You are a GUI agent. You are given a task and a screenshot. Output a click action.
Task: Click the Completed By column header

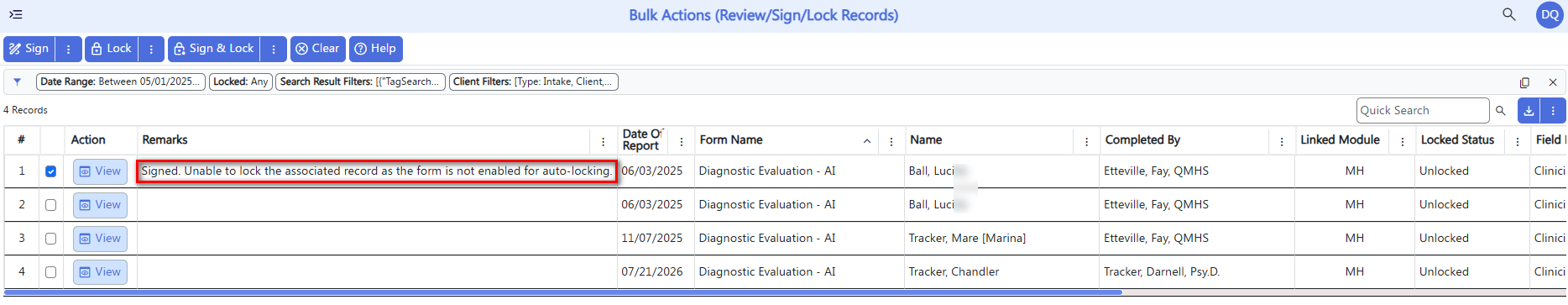1142,140
